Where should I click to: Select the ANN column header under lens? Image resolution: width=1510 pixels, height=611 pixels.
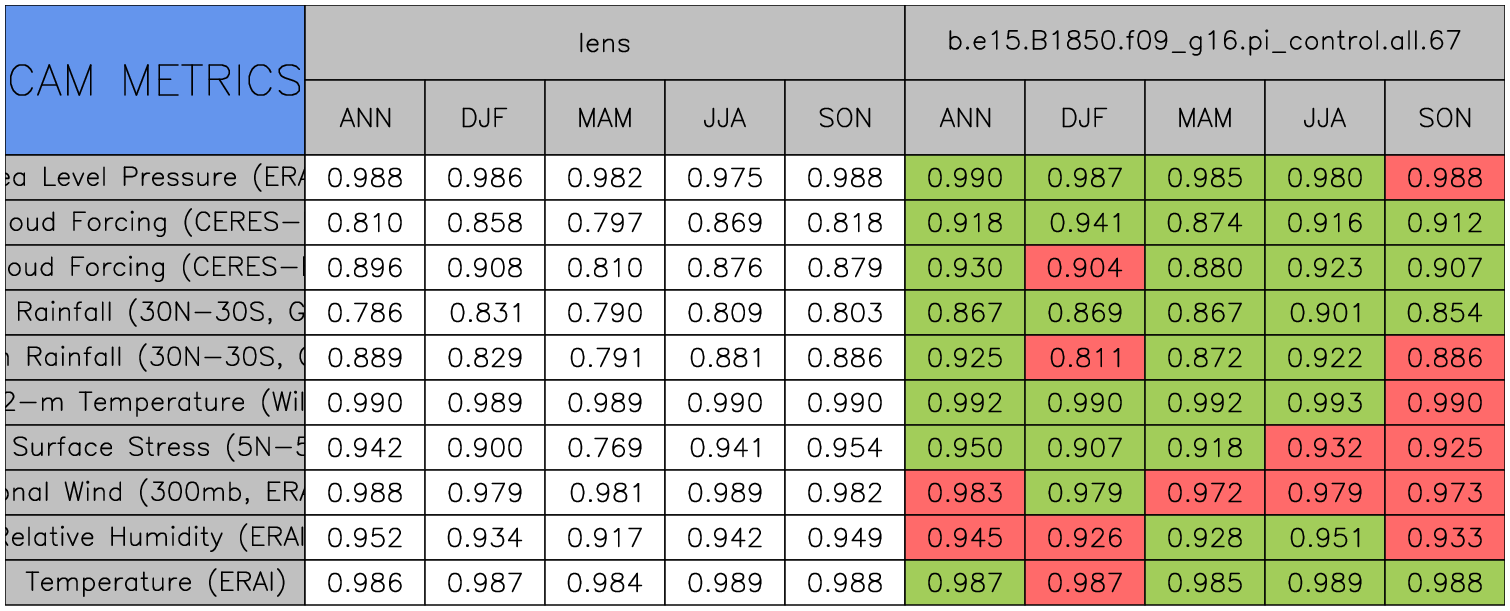(365, 118)
